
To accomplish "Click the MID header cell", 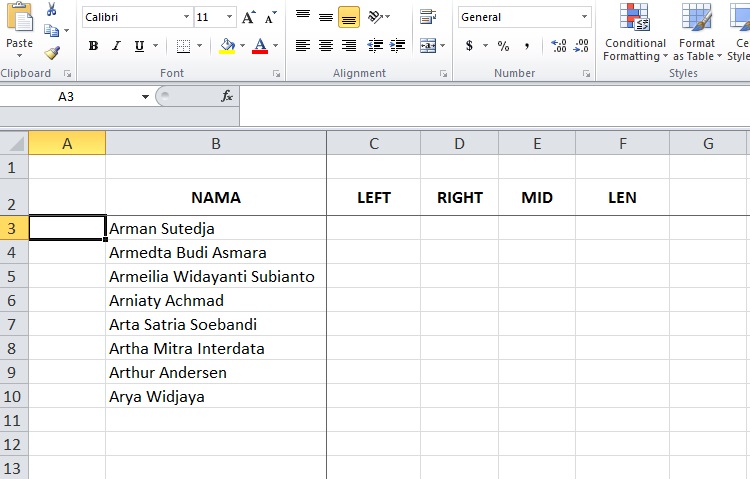I will coord(537,197).
